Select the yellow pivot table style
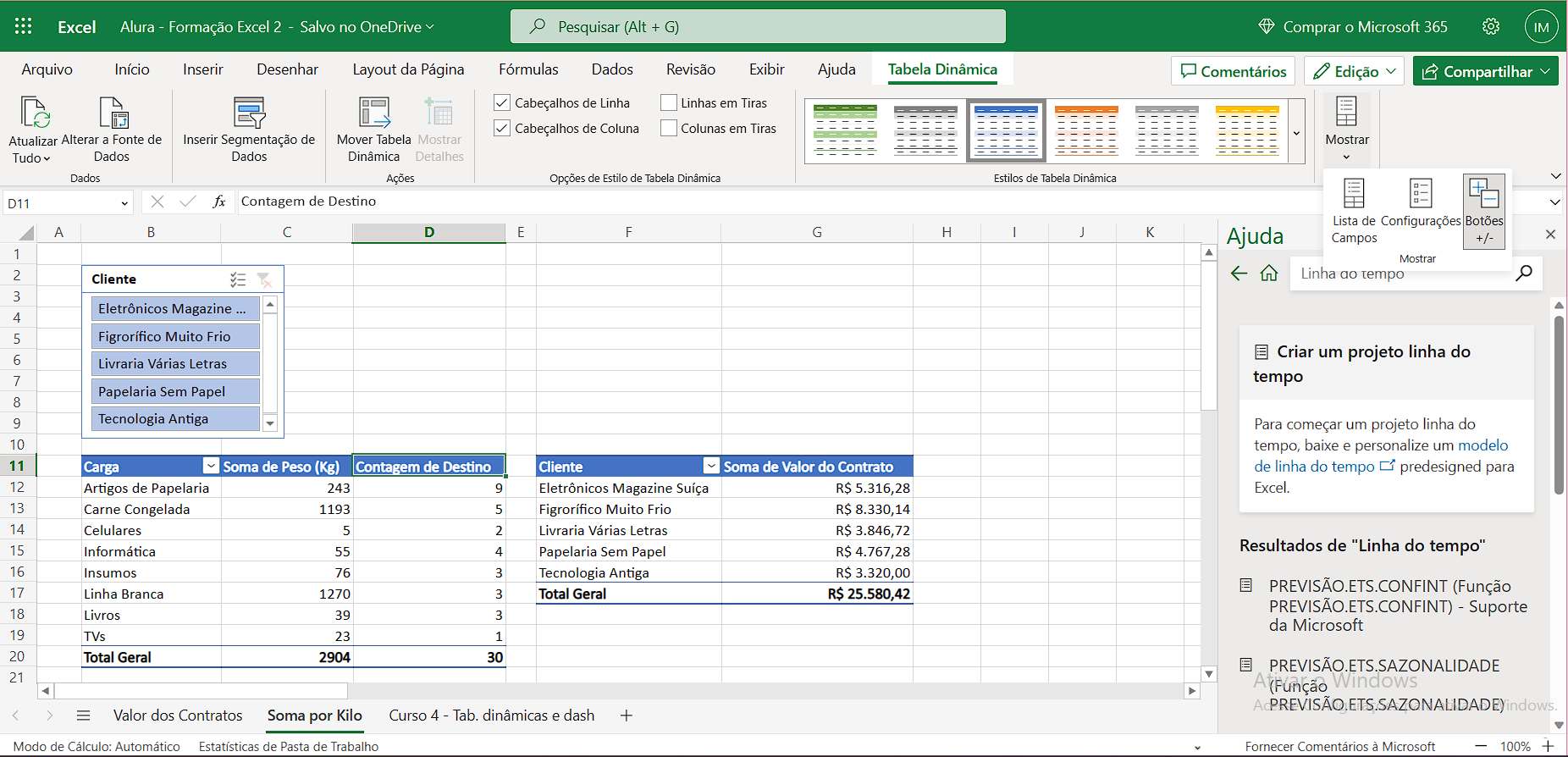 (1247, 130)
